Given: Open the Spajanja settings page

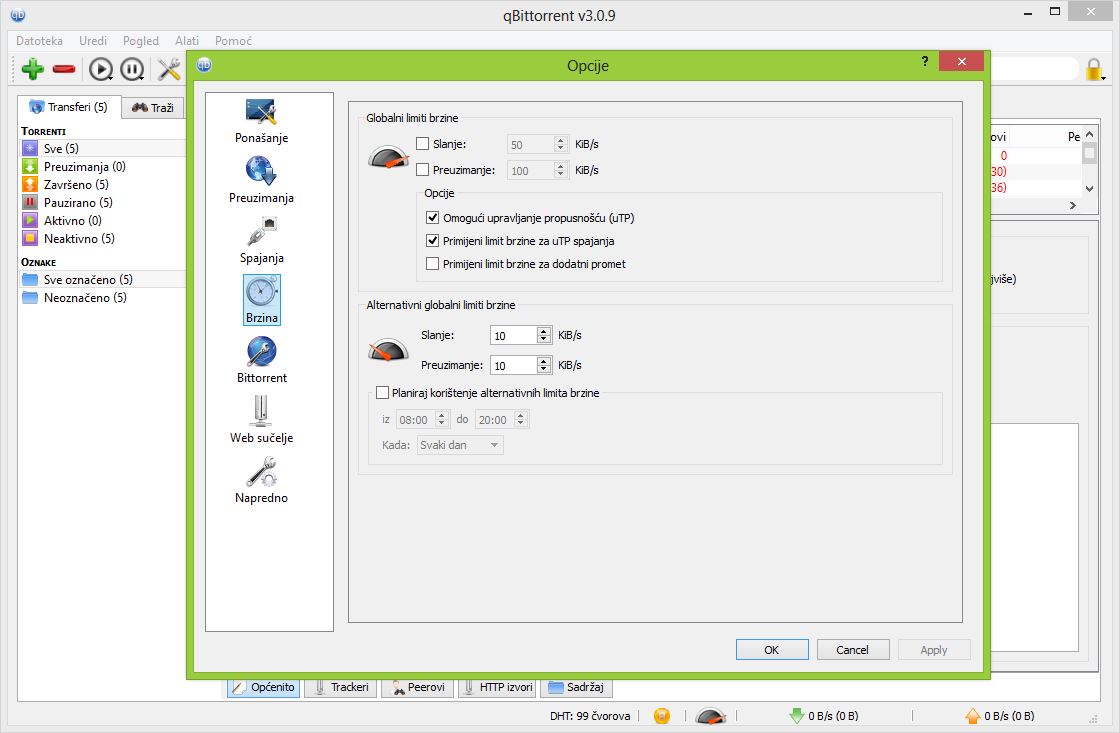Looking at the screenshot, I should pyautogui.click(x=261, y=241).
